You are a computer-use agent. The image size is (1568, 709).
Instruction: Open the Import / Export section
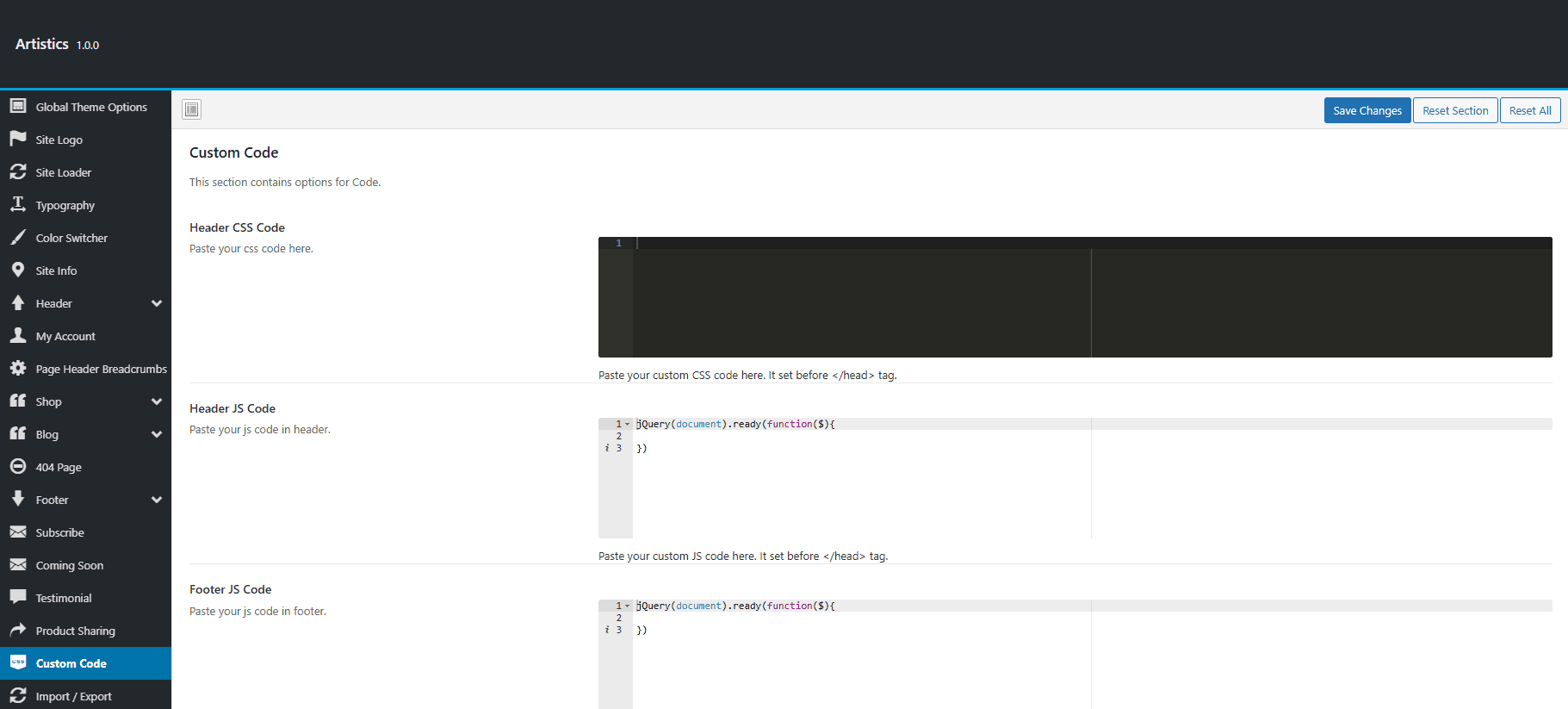click(85, 696)
